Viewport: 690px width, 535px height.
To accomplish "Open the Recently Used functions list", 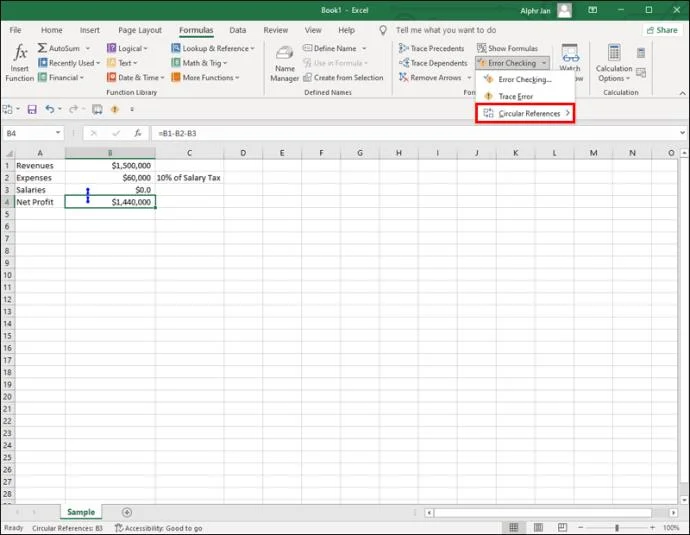I will (x=69, y=63).
